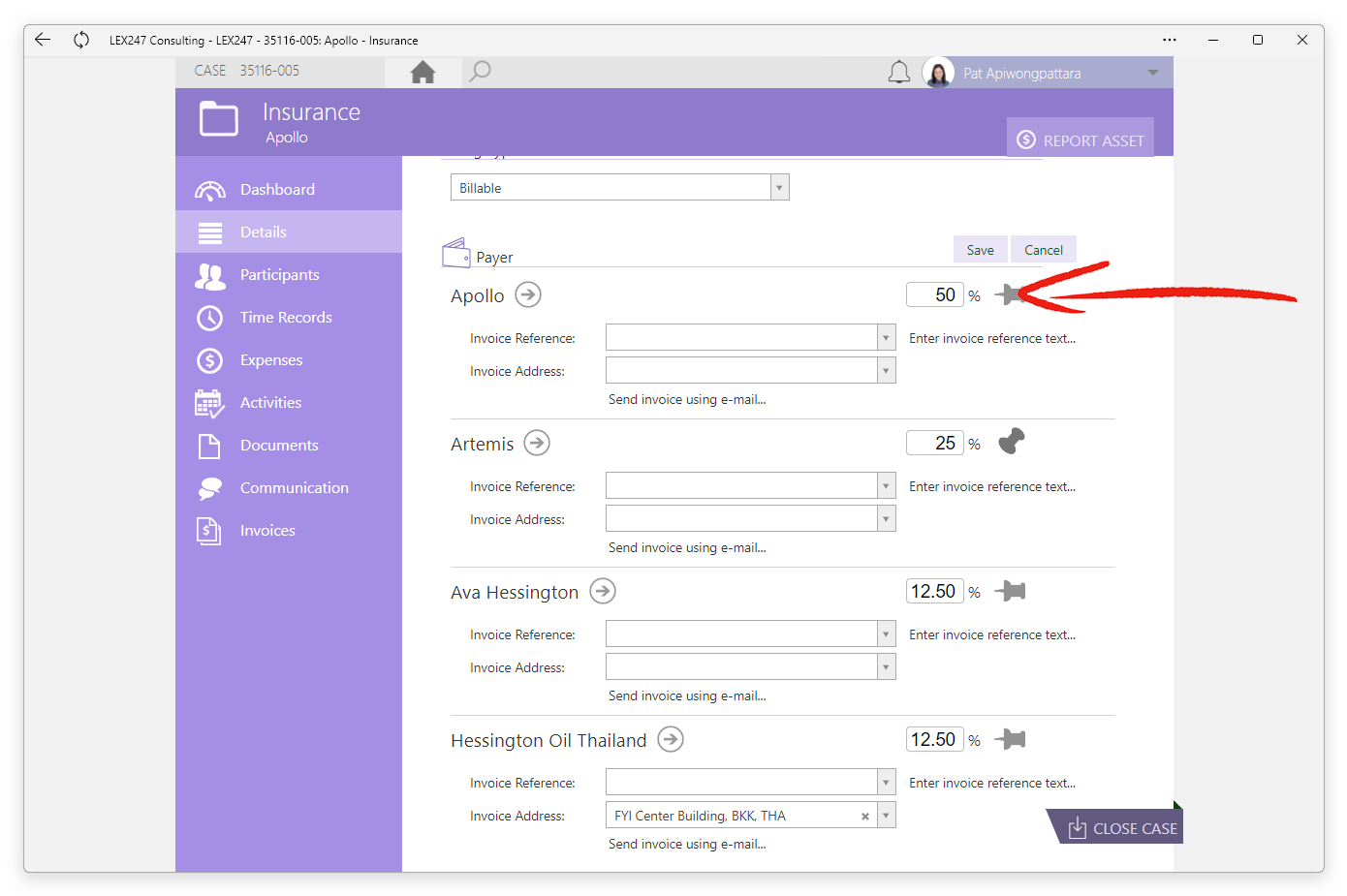
Task: Go to Participants section
Action: click(289, 275)
